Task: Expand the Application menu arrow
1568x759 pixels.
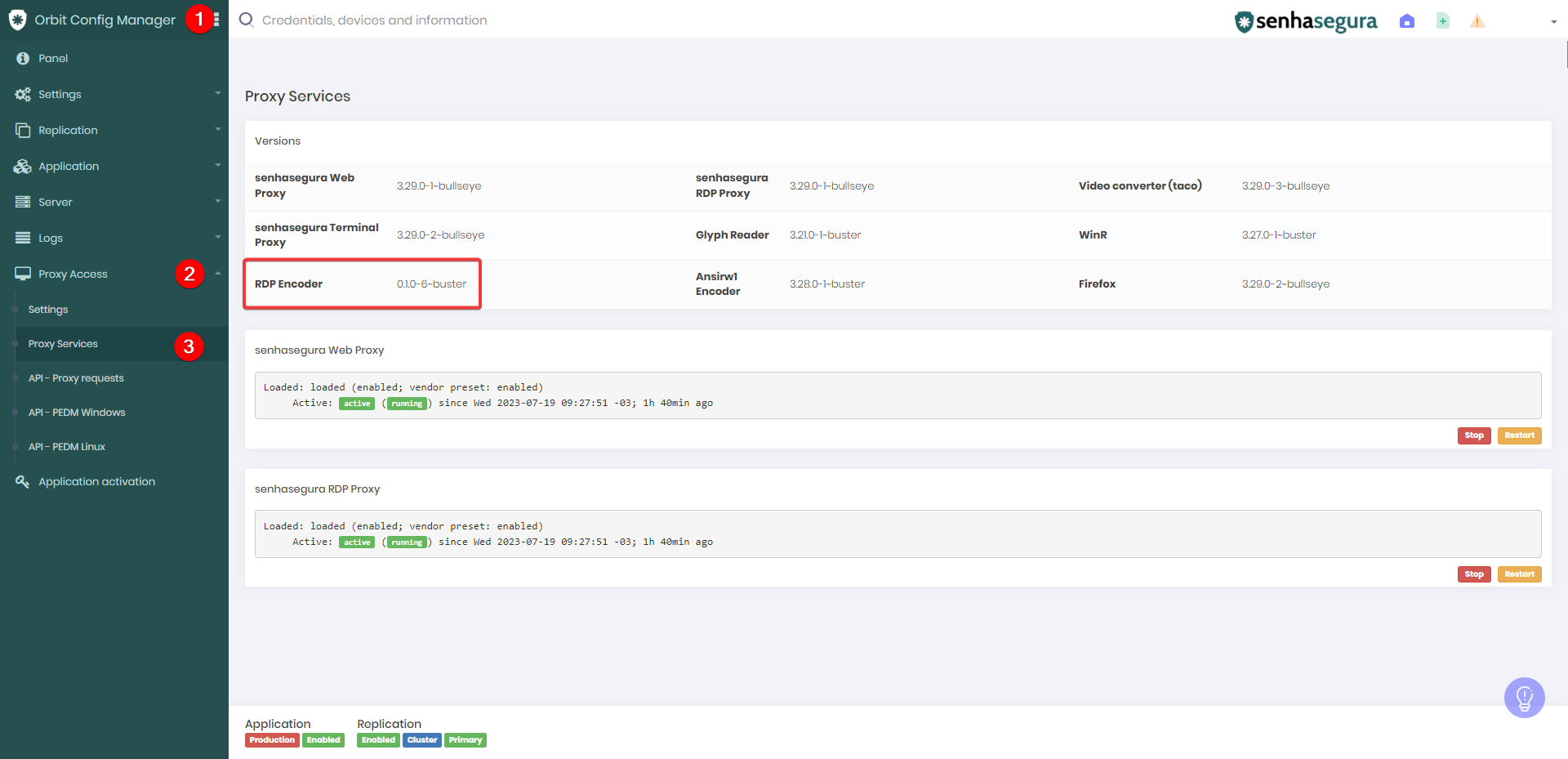Action: [x=218, y=165]
